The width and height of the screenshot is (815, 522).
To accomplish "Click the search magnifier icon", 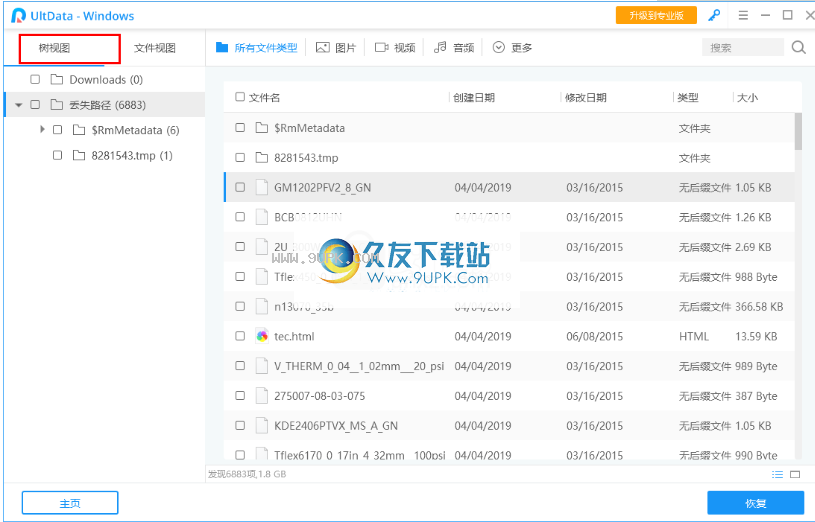I will click(798, 48).
